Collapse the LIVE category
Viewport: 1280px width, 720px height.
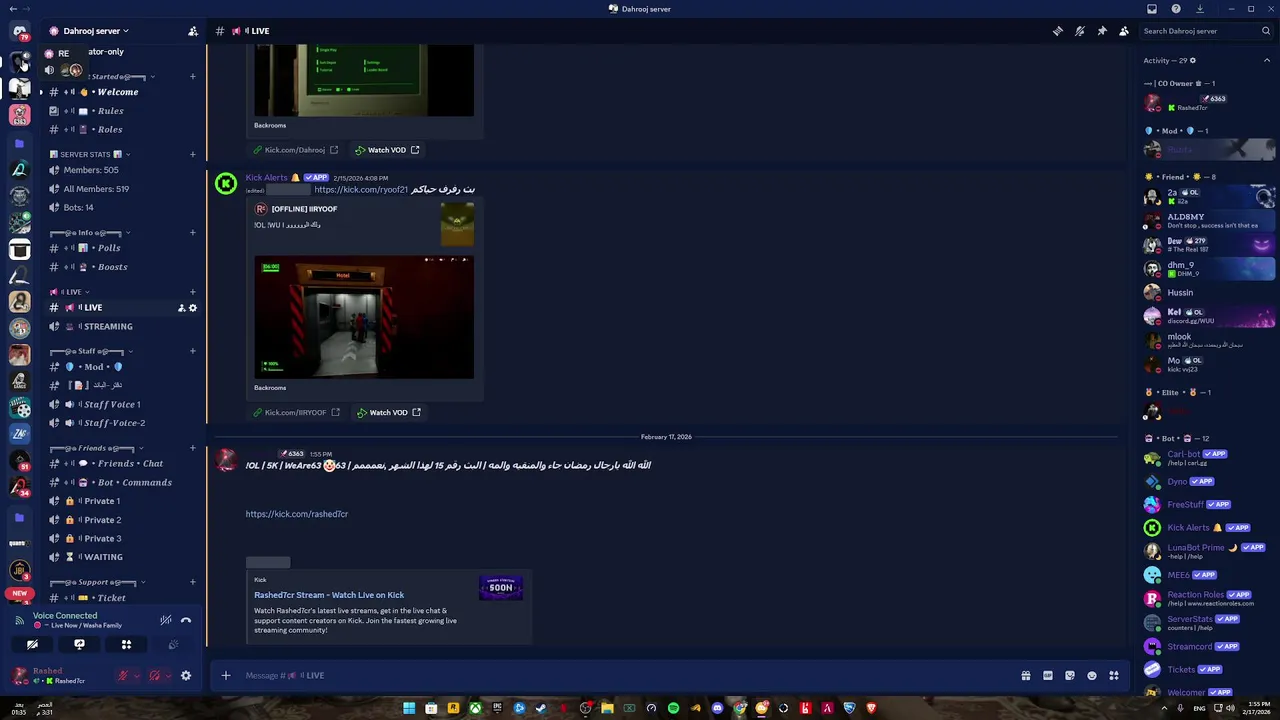click(69, 292)
